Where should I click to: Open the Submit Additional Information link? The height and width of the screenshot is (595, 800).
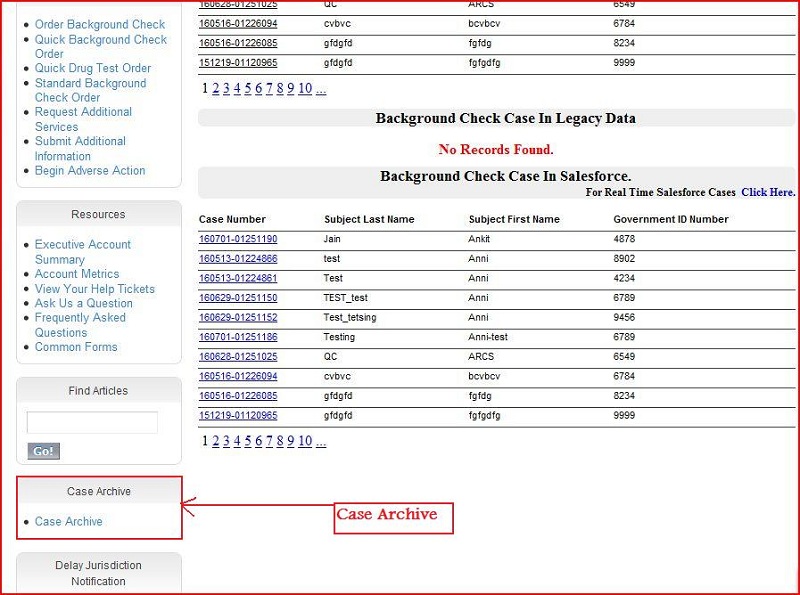pos(80,148)
